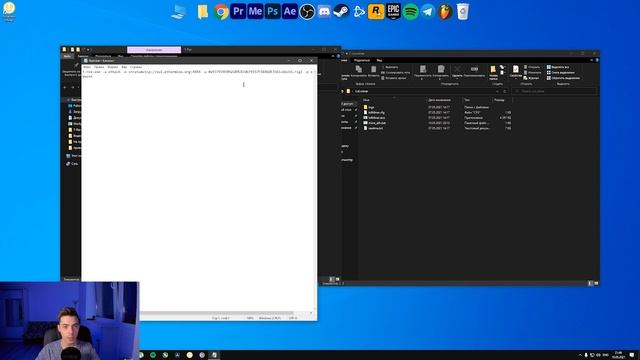This screenshot has width=640, height=360.
Task: Launch Google Chrome from the dock
Action: [x=221, y=12]
